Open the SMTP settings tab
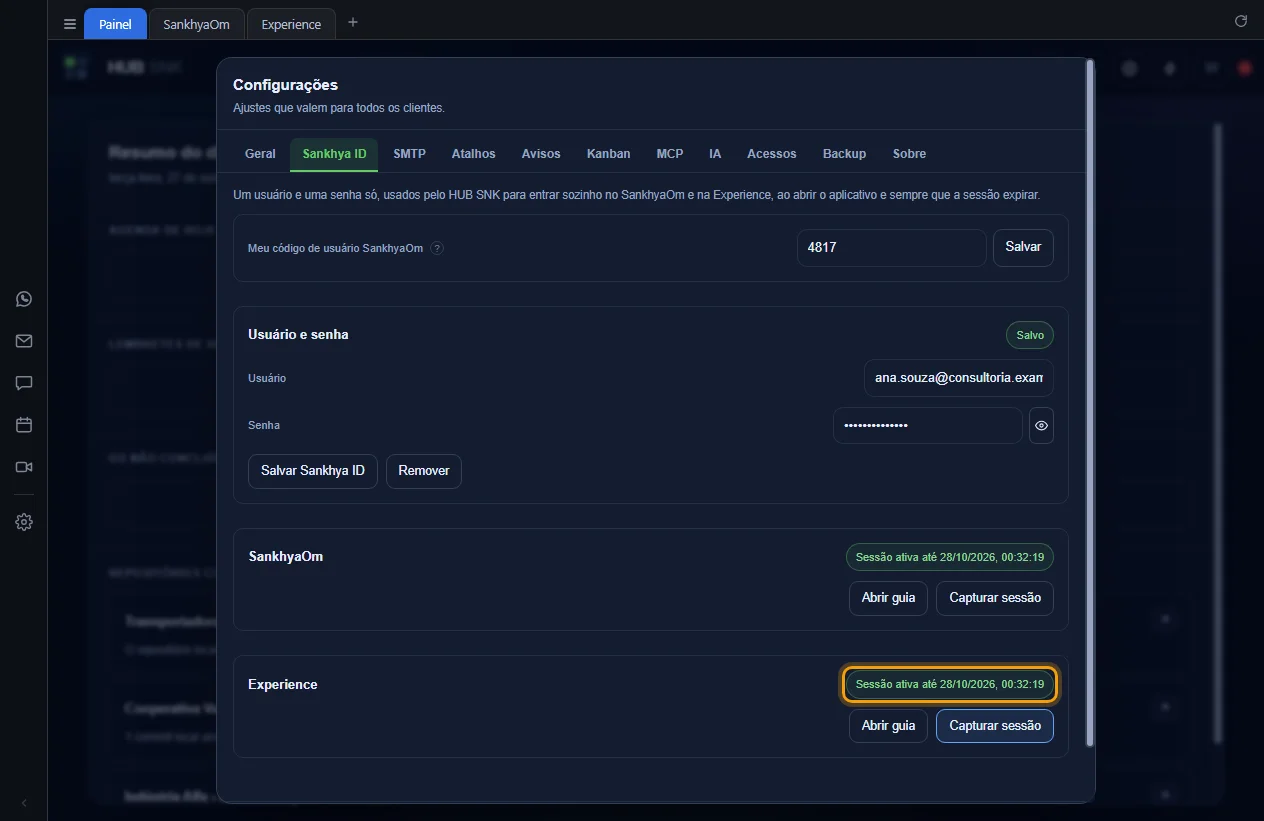This screenshot has width=1264, height=821. (409, 154)
